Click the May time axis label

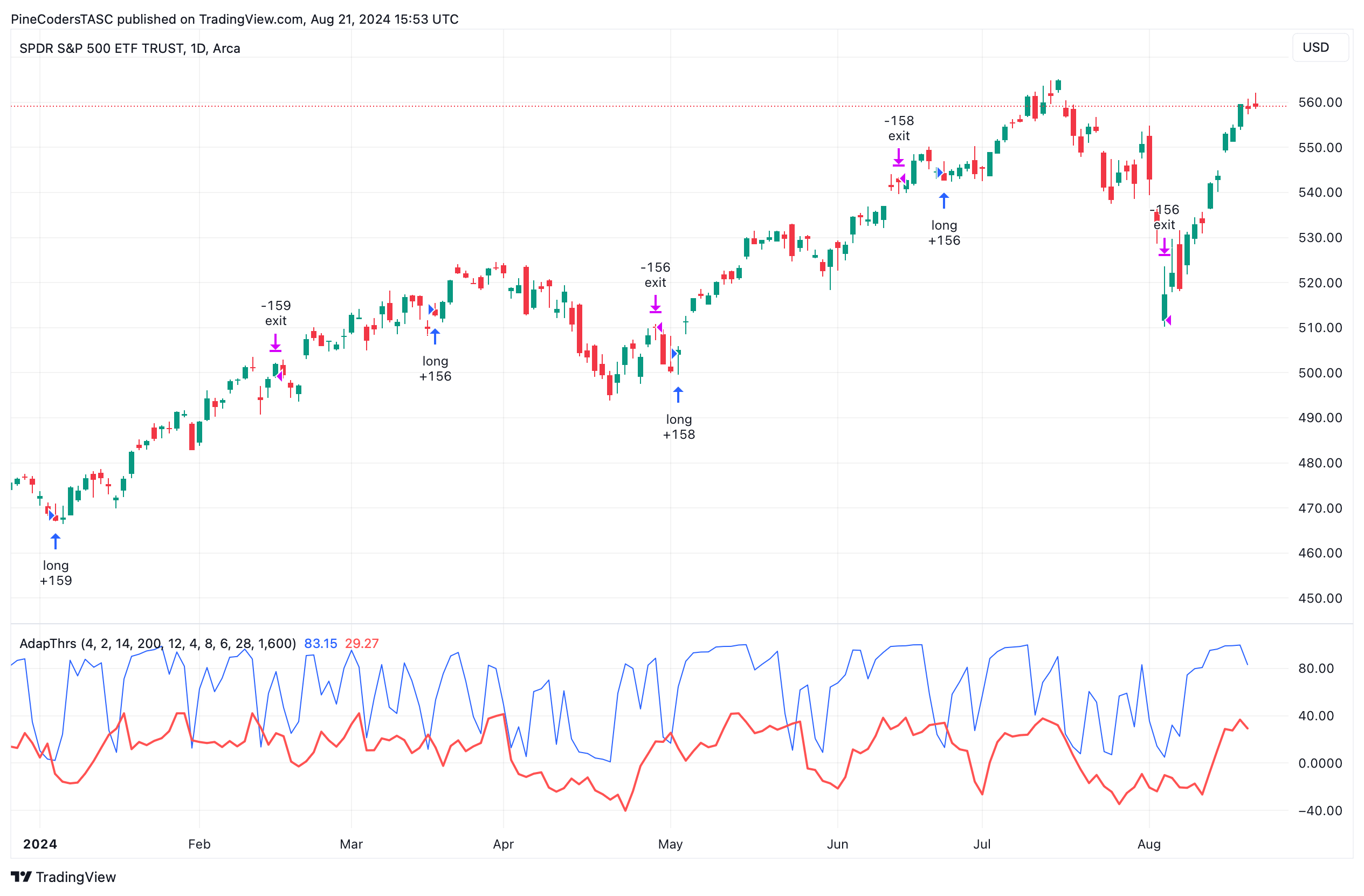click(671, 844)
